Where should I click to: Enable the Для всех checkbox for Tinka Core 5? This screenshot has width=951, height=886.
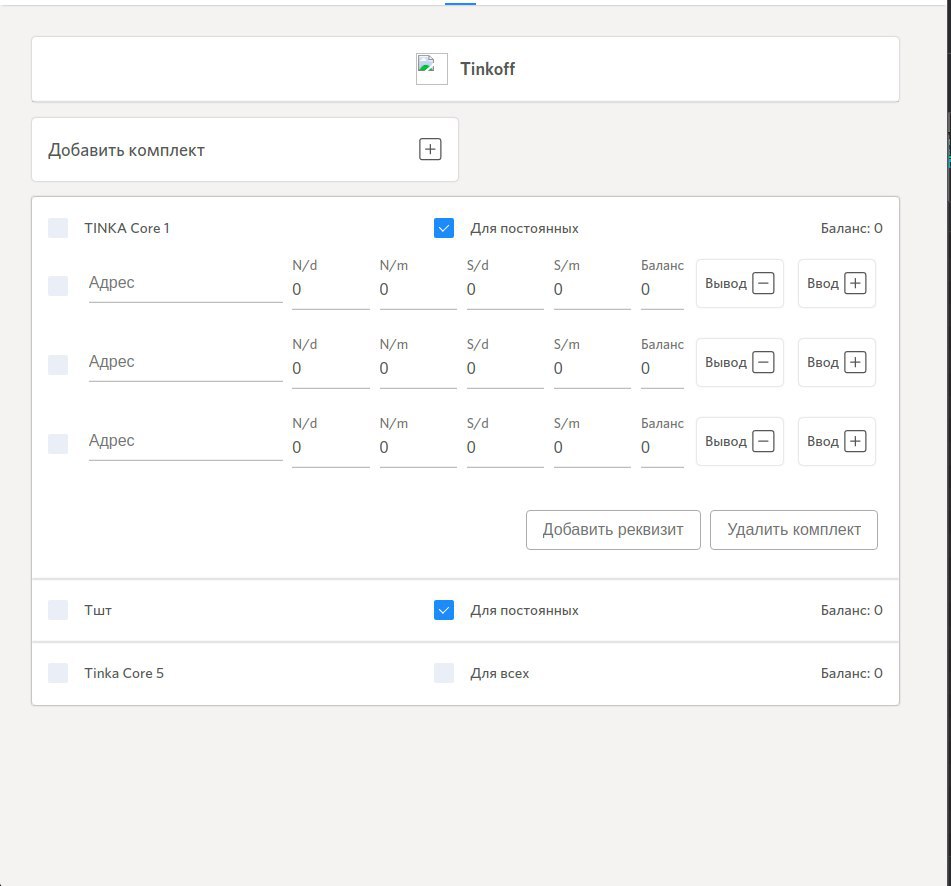444,673
